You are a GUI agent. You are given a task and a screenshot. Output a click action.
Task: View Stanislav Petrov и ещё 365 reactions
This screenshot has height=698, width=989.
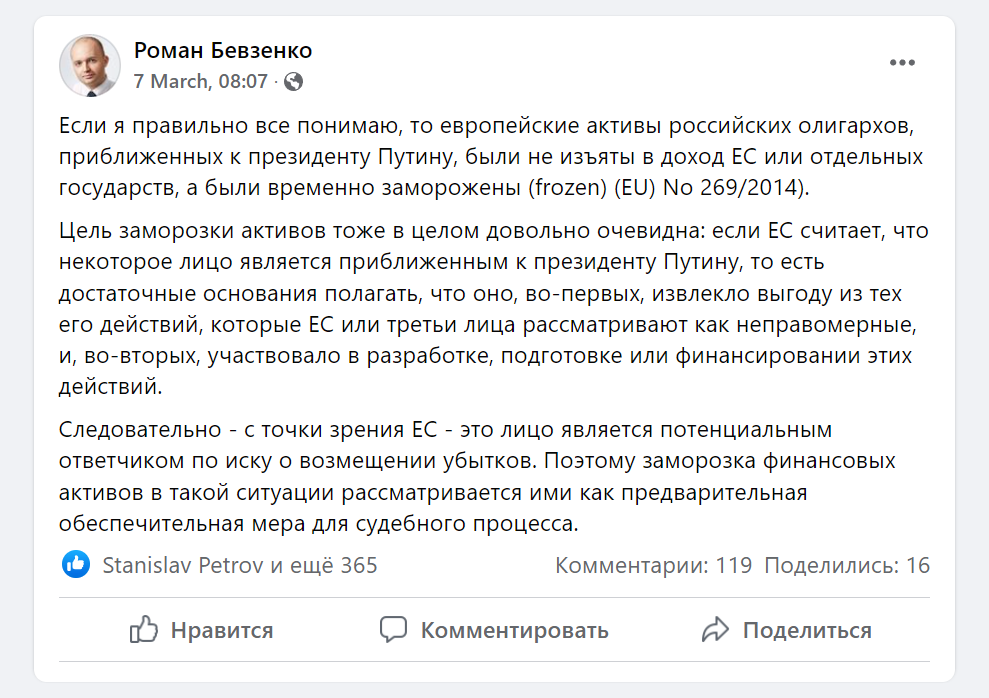pos(240,566)
